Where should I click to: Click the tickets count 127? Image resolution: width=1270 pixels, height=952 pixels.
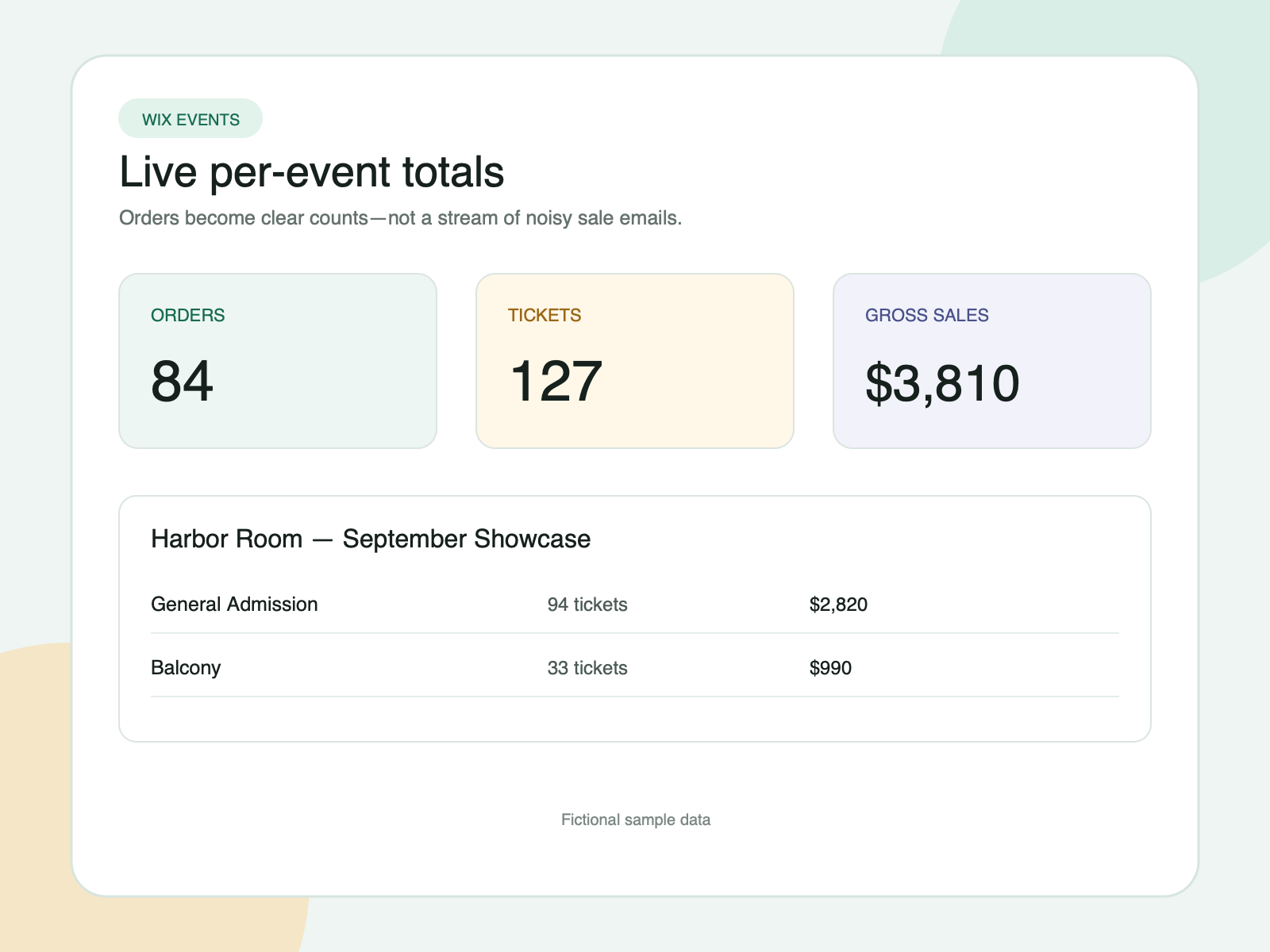(x=556, y=382)
